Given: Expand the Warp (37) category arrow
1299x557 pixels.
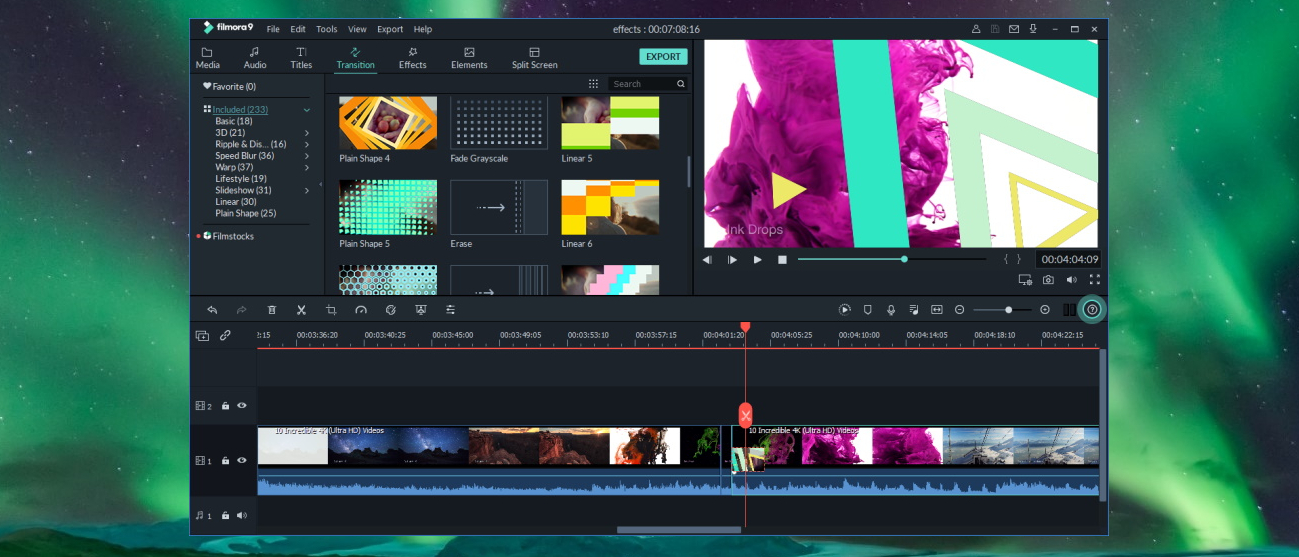Looking at the screenshot, I should tap(307, 168).
